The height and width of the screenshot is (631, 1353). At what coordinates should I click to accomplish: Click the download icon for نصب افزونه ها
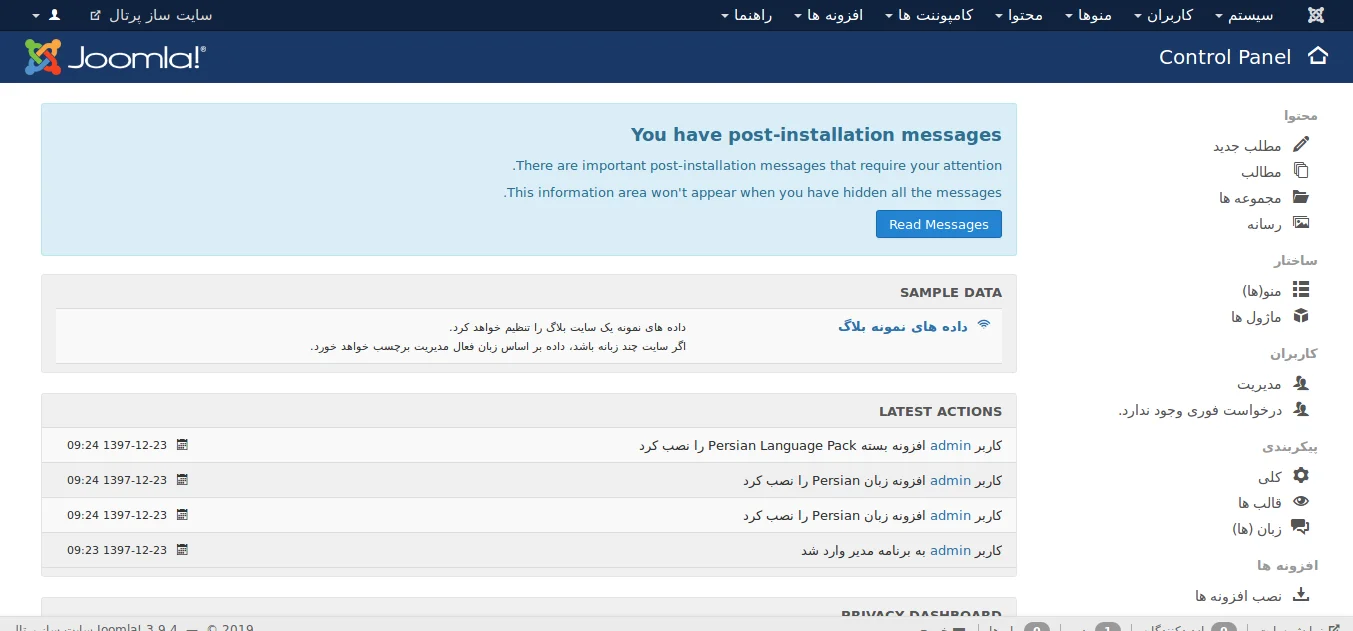pyautogui.click(x=1300, y=595)
